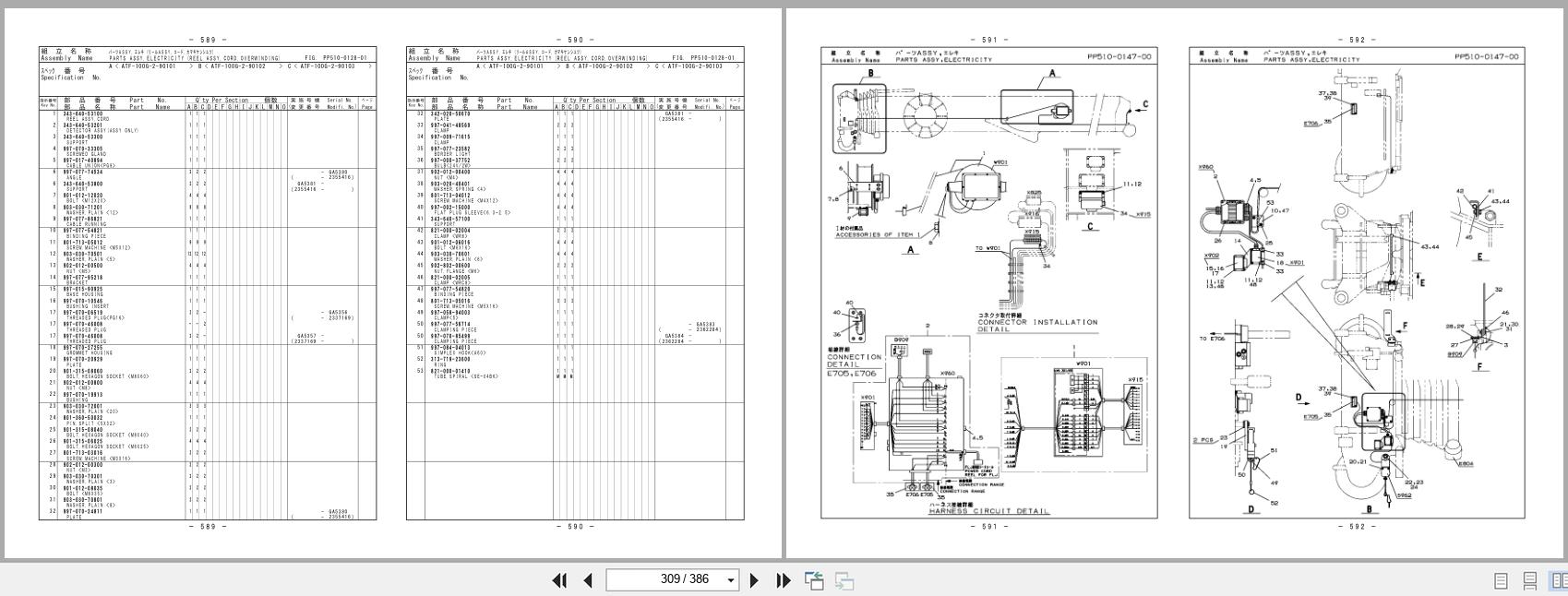Click page 589 parts list
The height and width of the screenshot is (596, 1568).
[208, 283]
